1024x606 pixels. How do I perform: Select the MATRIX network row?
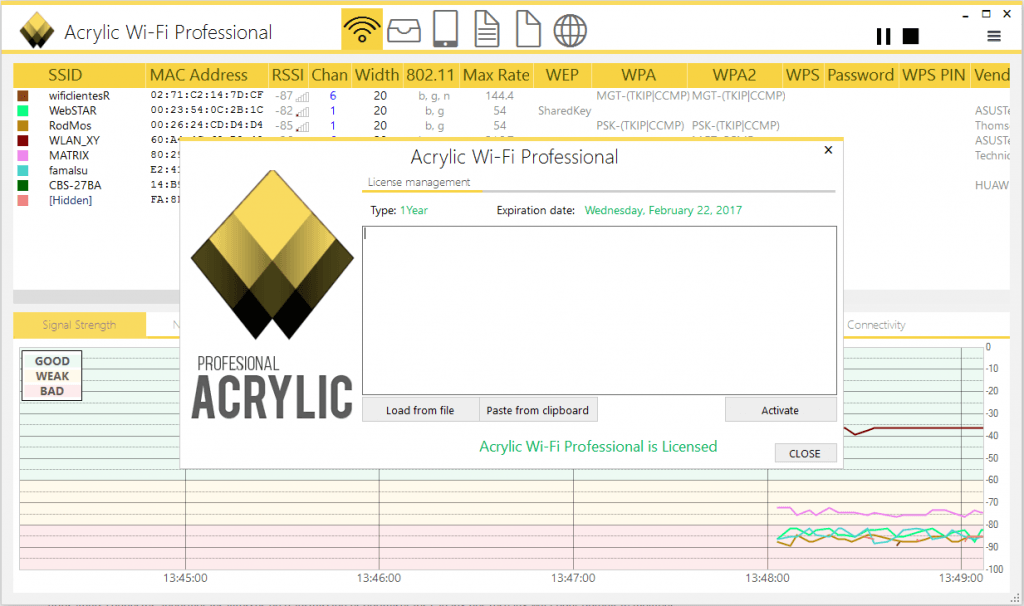tap(97, 155)
